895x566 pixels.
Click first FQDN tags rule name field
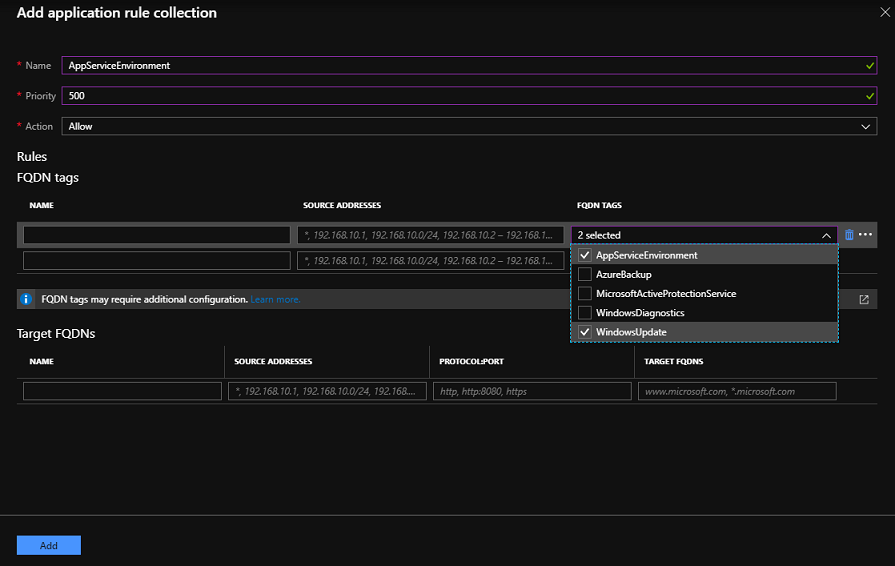tap(156, 235)
